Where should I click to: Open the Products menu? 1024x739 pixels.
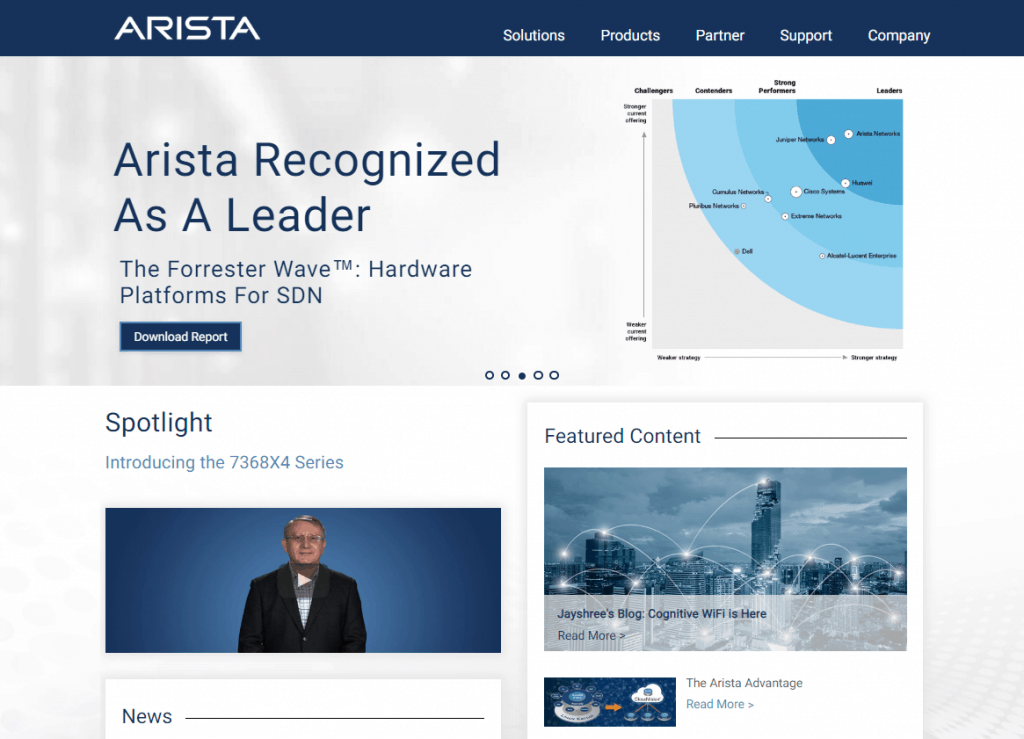630,35
